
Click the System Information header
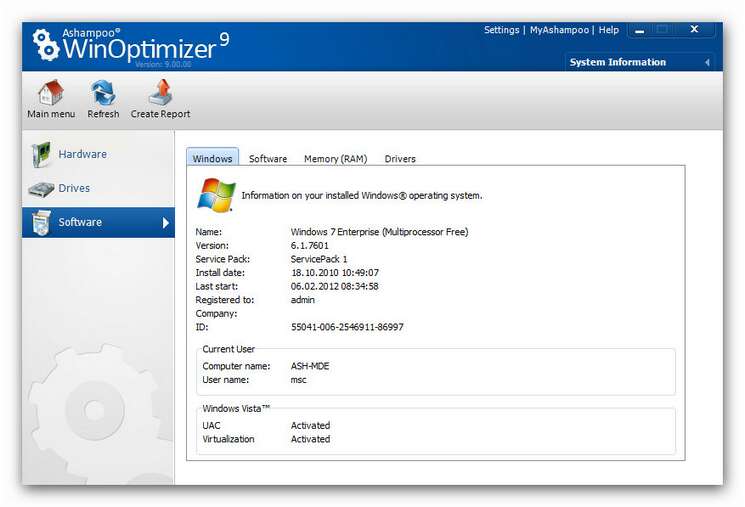[x=618, y=62]
